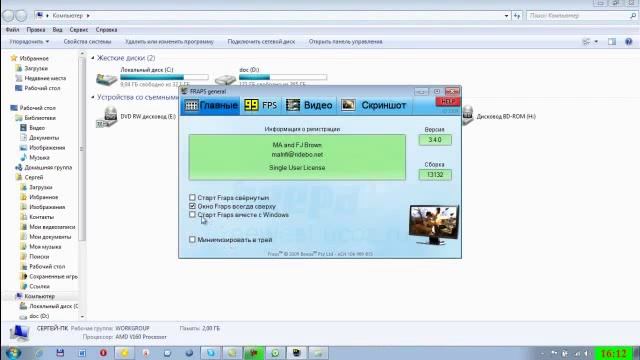This screenshot has width=640, height=360.
Task: Collapse the Жесткие диски group
Action: click(93, 58)
